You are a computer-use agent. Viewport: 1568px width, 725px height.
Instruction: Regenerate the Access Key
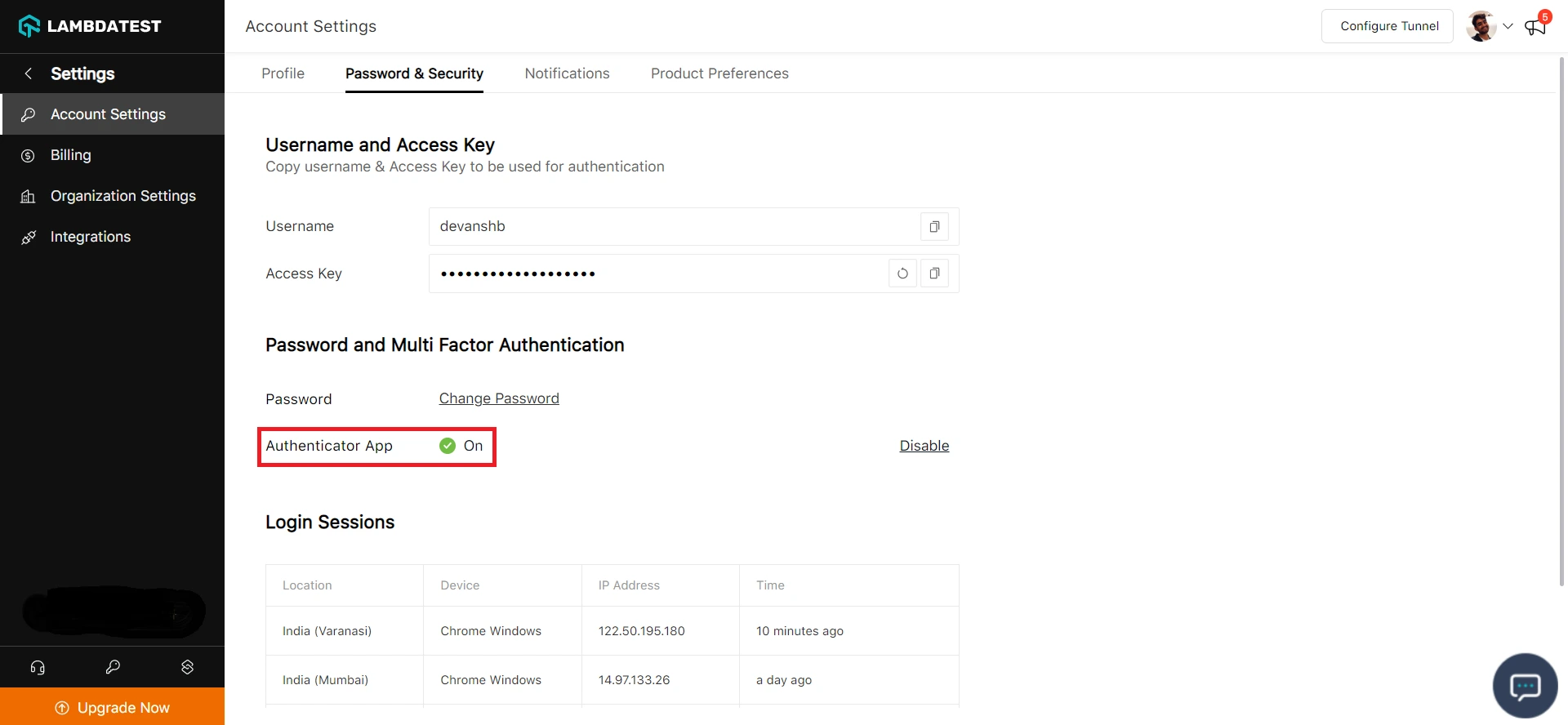[x=902, y=274]
